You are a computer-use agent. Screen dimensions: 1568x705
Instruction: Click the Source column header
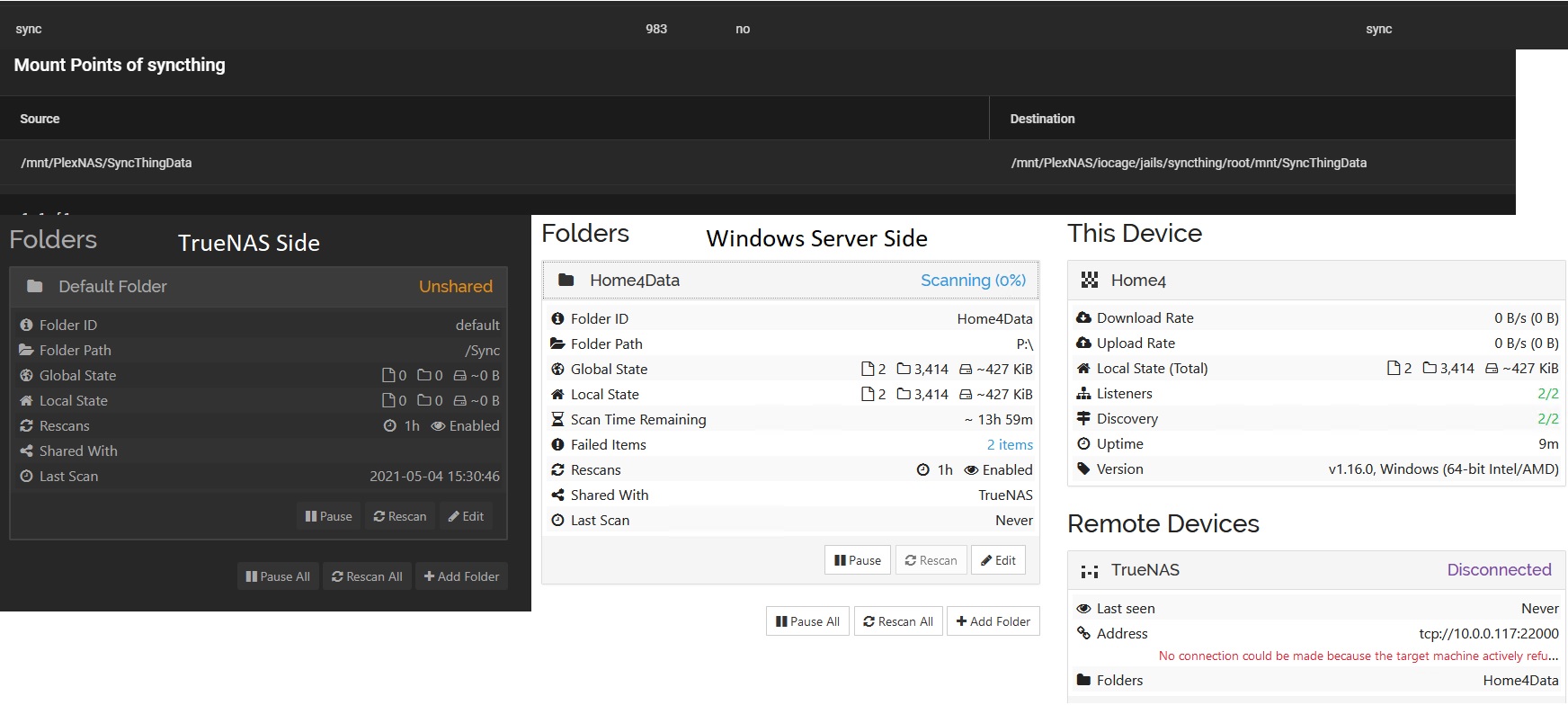(x=40, y=119)
